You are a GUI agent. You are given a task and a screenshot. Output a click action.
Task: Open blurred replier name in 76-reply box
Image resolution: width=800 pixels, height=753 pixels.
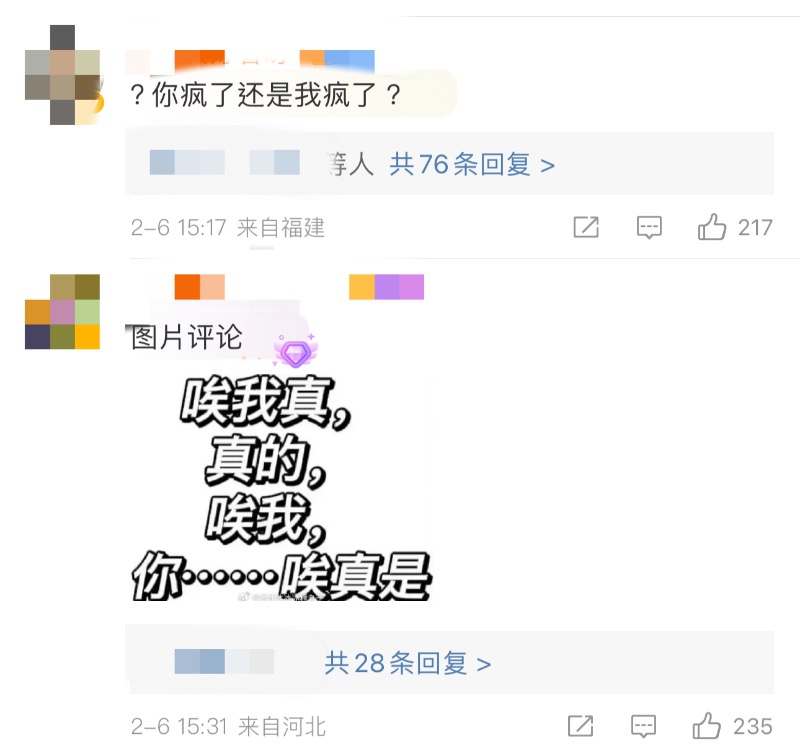[x=224, y=163]
